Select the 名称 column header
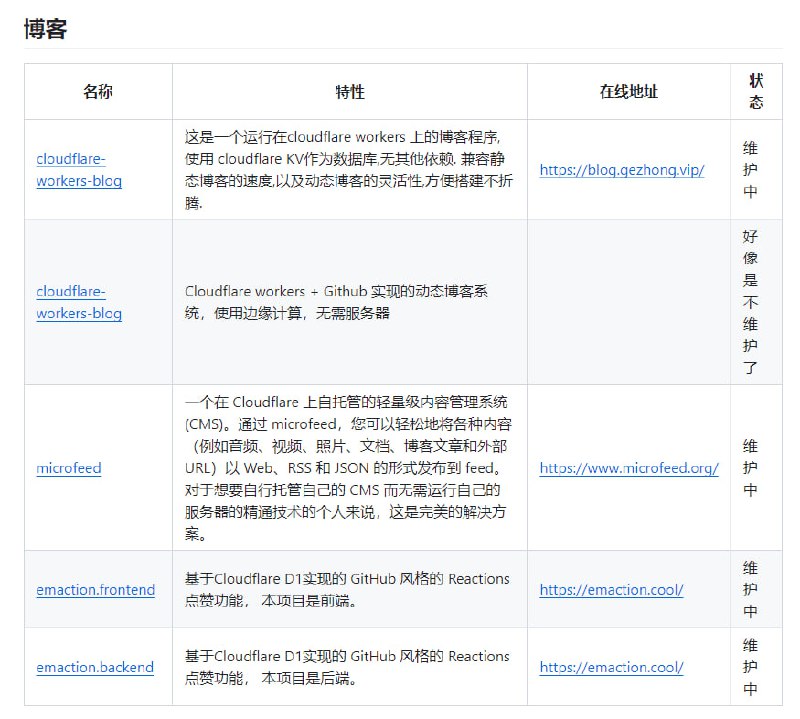Viewport: 800px width, 719px height. [97, 91]
